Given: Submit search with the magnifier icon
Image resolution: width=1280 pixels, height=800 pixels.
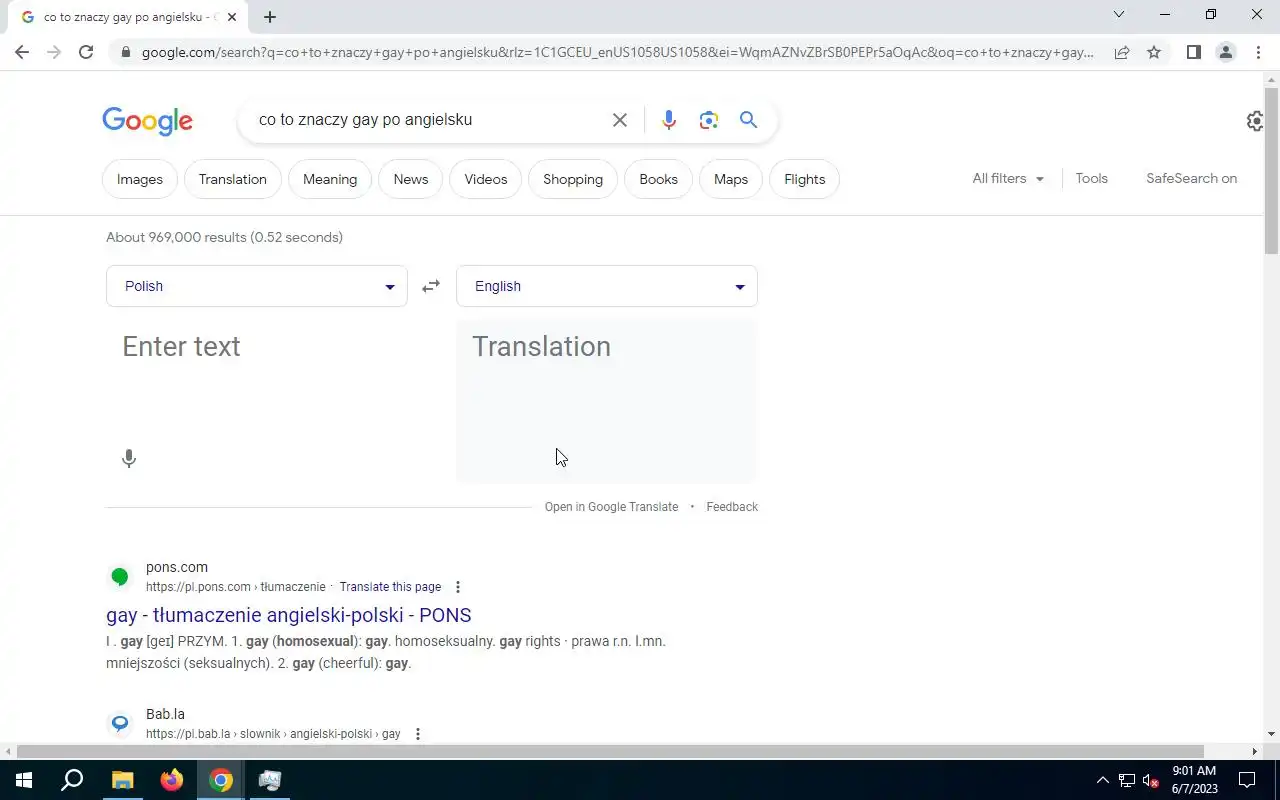Looking at the screenshot, I should tap(748, 120).
